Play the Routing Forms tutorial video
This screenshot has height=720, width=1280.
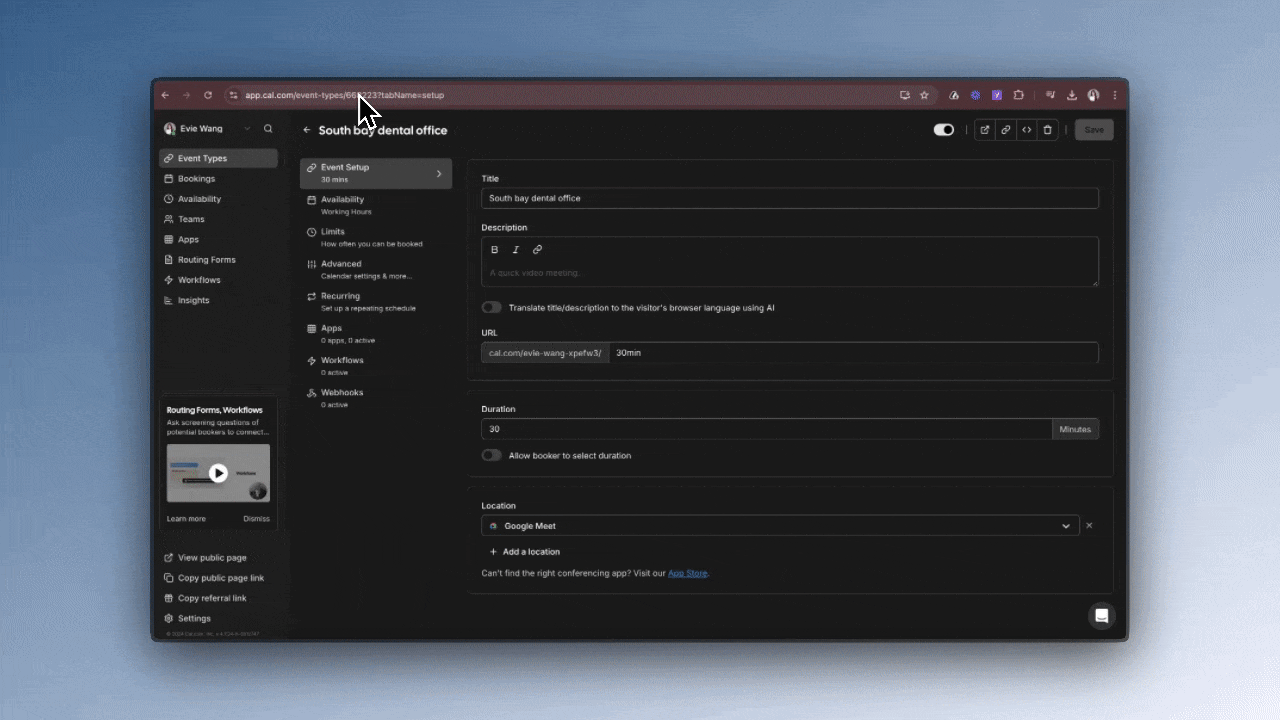pyautogui.click(x=218, y=473)
